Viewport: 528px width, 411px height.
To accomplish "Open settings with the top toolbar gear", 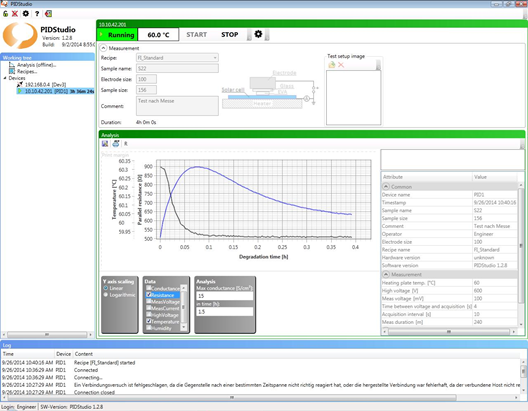I will coord(26,14).
